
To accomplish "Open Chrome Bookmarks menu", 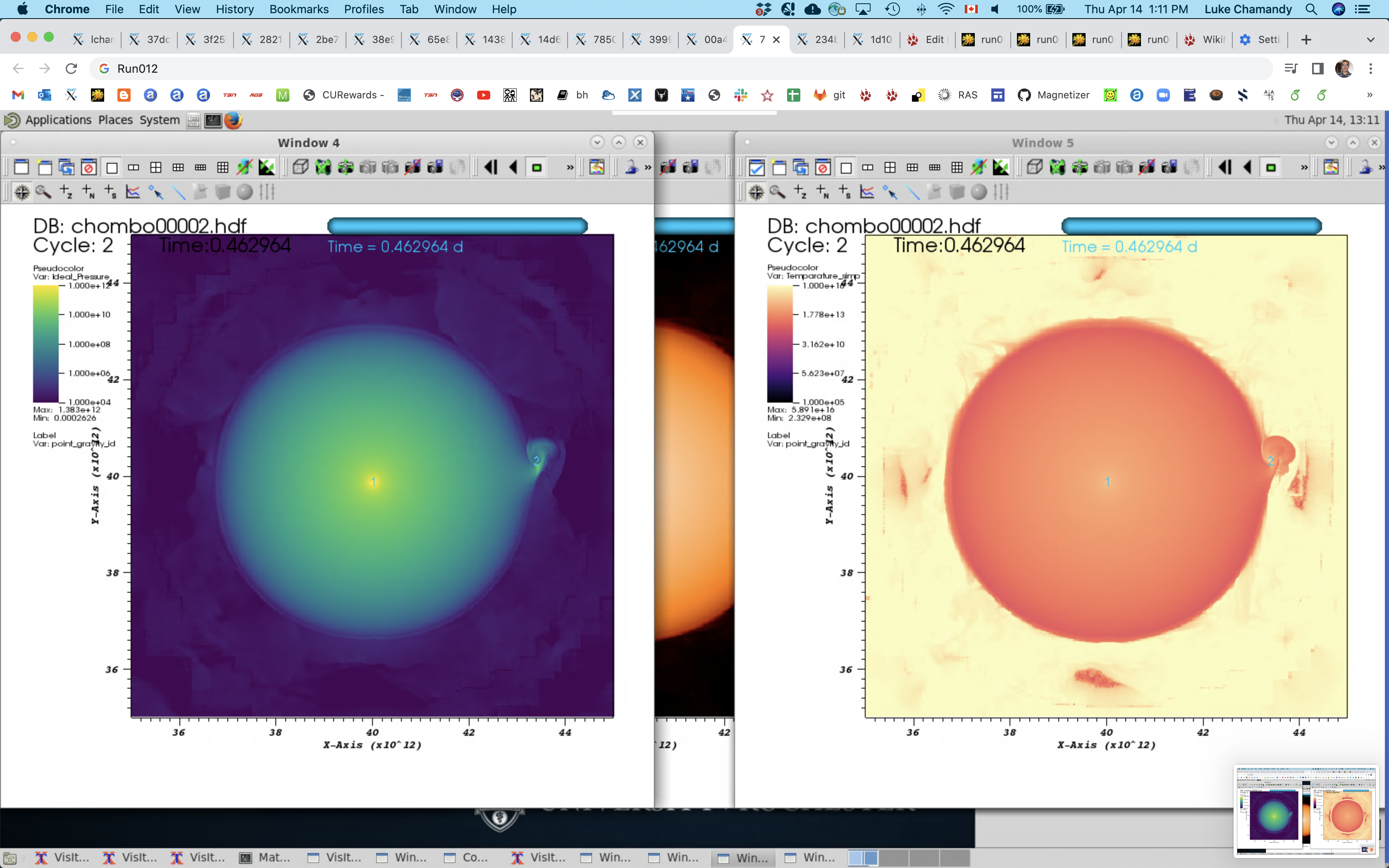I will (299, 9).
